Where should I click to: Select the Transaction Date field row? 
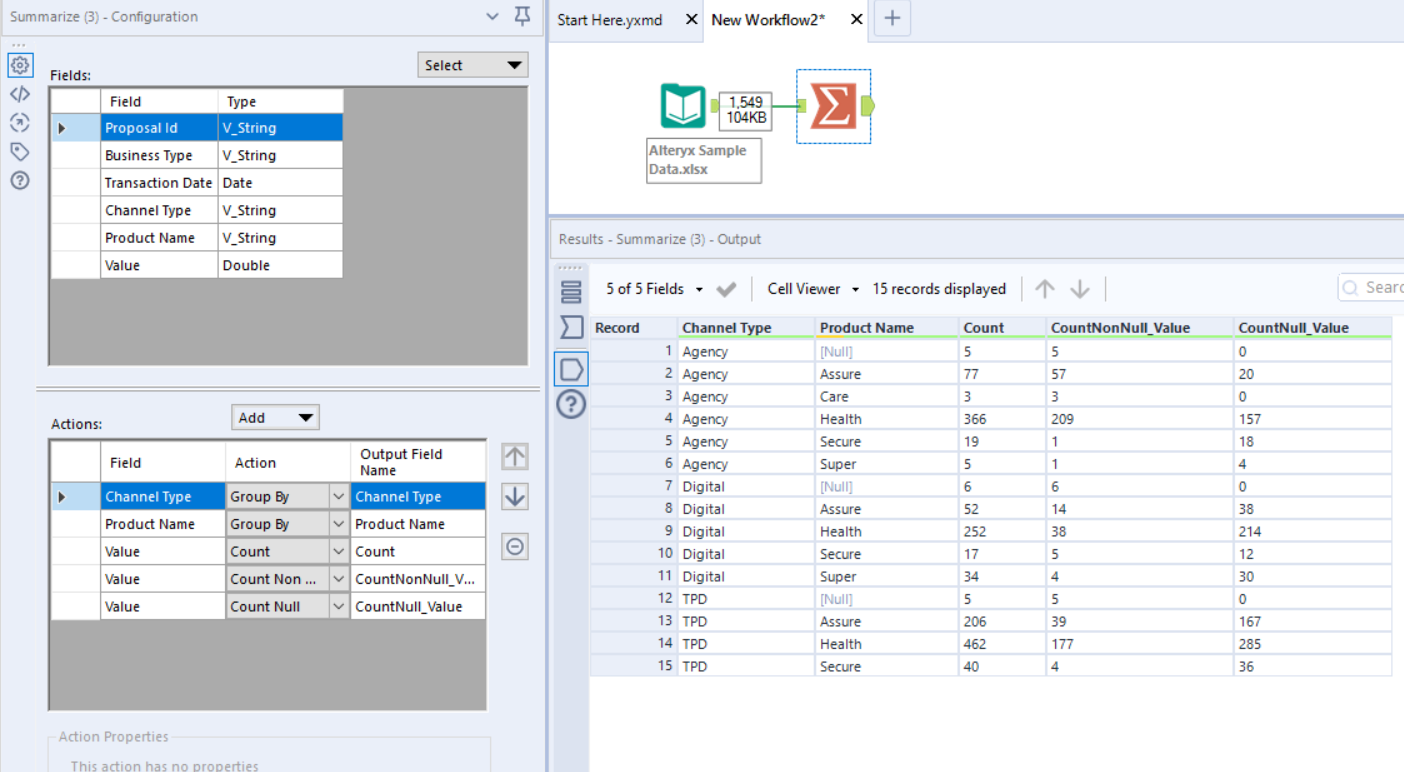pyautogui.click(x=158, y=183)
